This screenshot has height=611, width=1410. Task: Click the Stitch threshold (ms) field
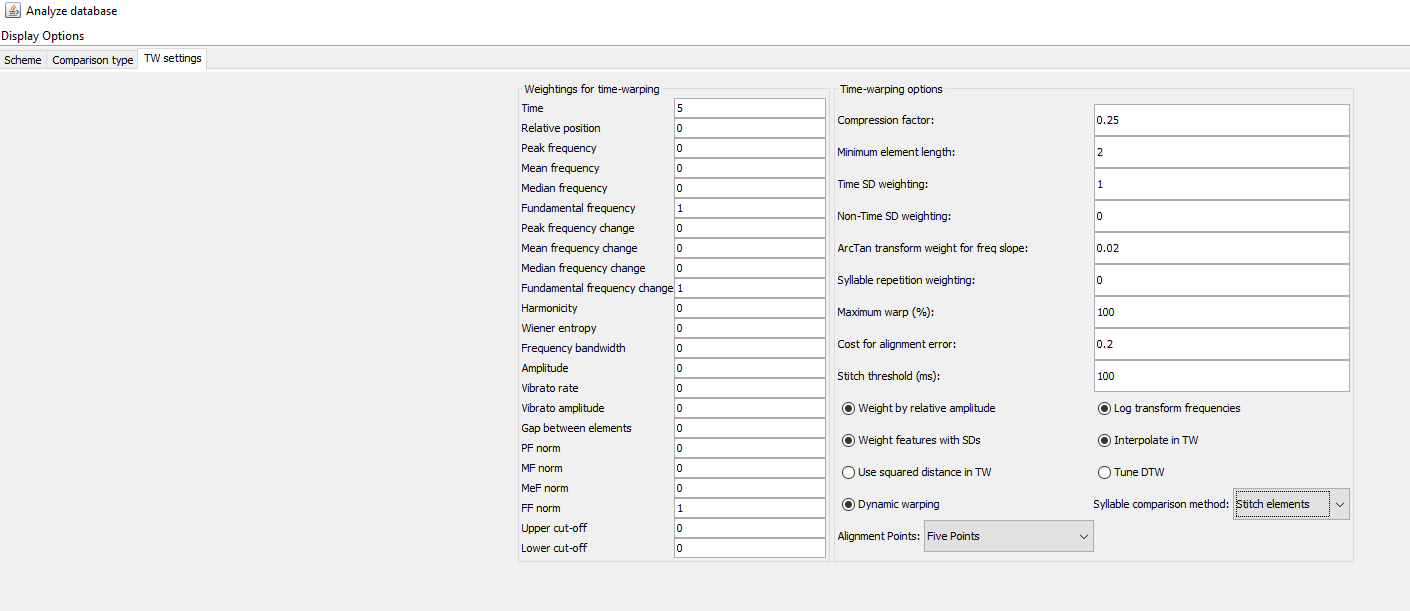[1221, 376]
